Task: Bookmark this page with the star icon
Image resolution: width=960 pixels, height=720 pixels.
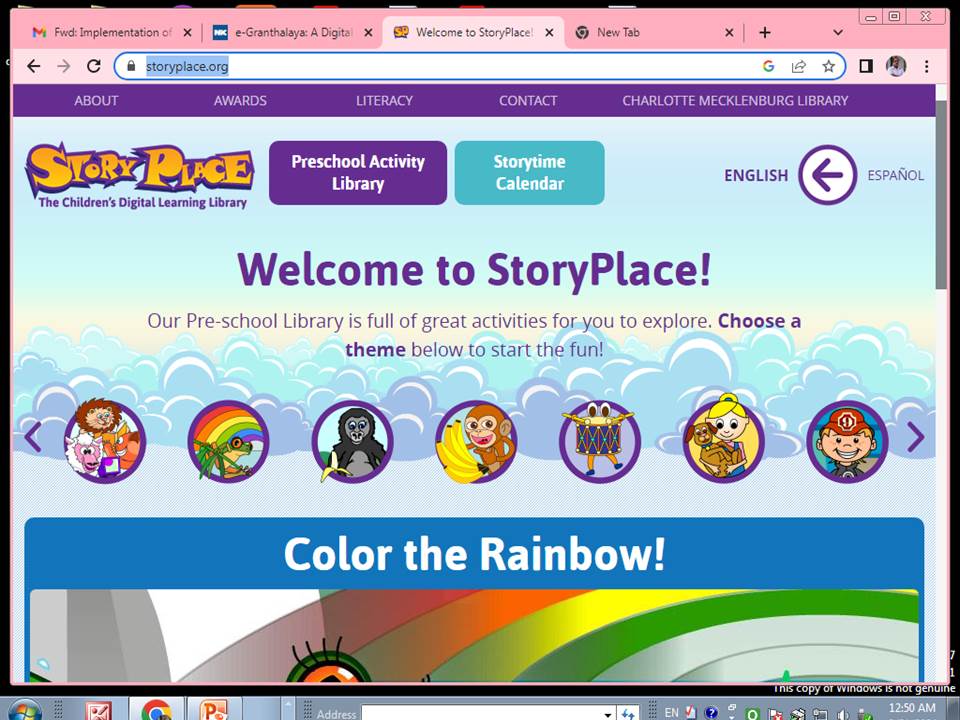Action: point(828,66)
